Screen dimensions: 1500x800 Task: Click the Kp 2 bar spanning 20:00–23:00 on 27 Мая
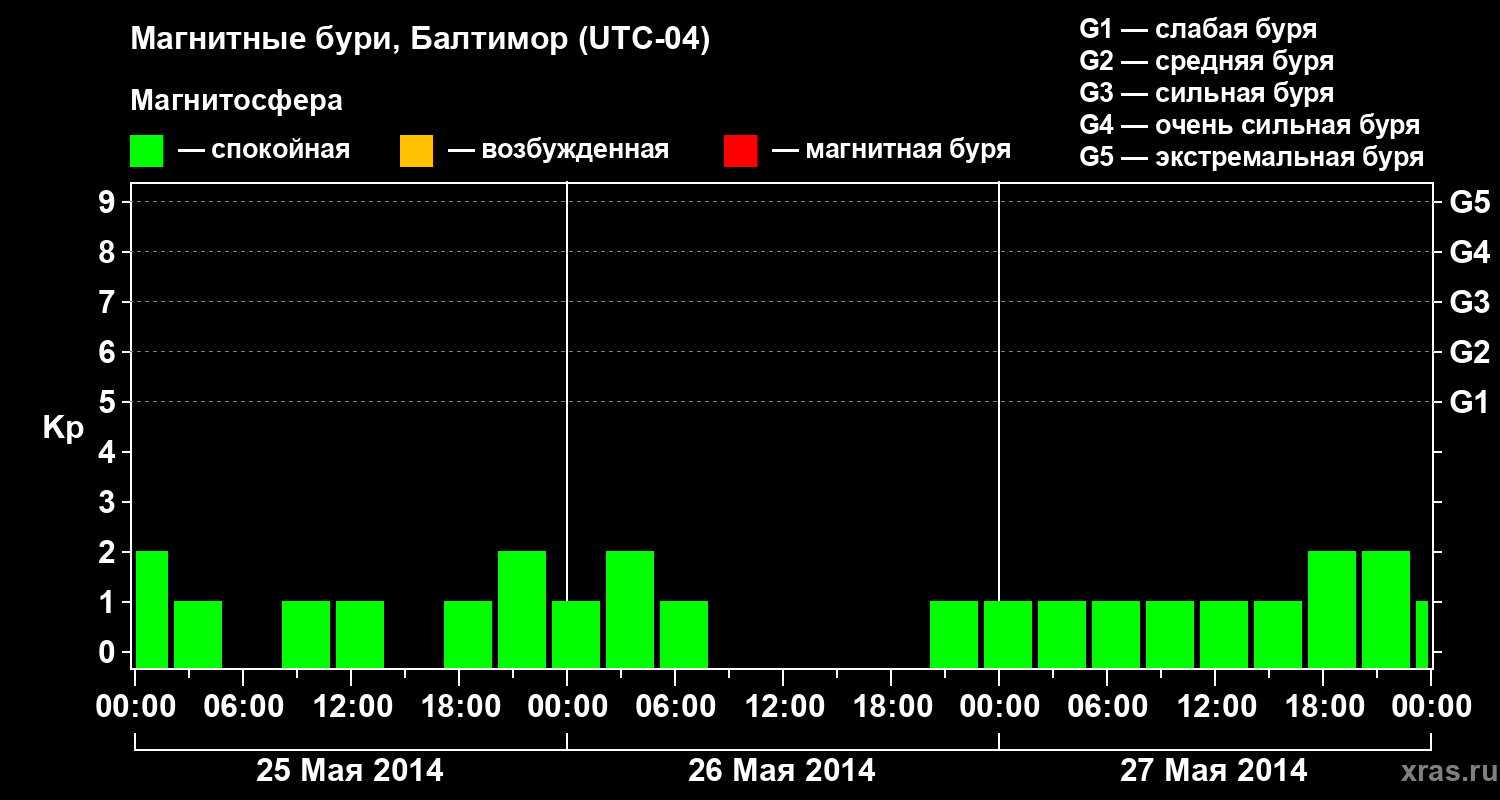click(1386, 610)
